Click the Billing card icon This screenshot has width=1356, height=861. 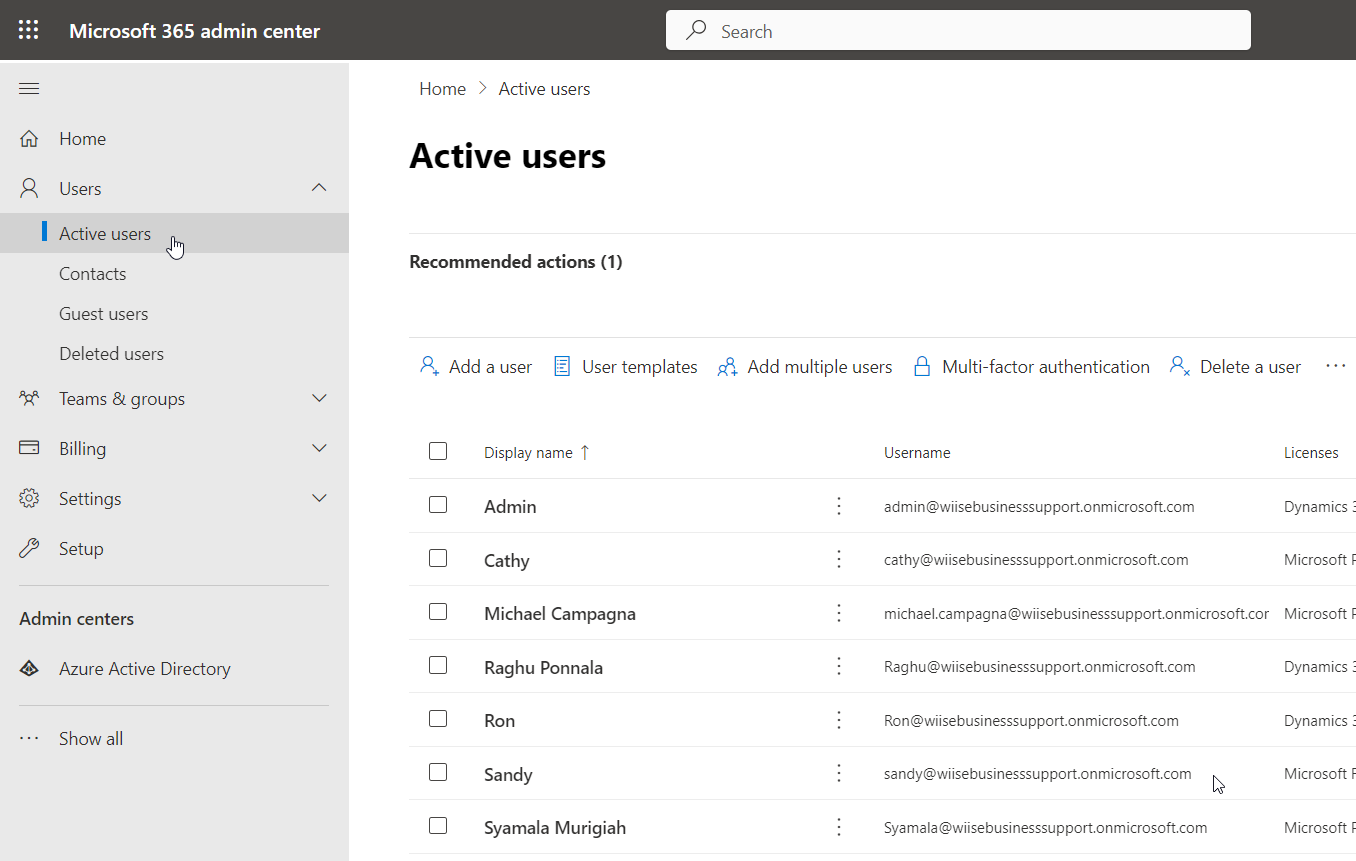[29, 448]
